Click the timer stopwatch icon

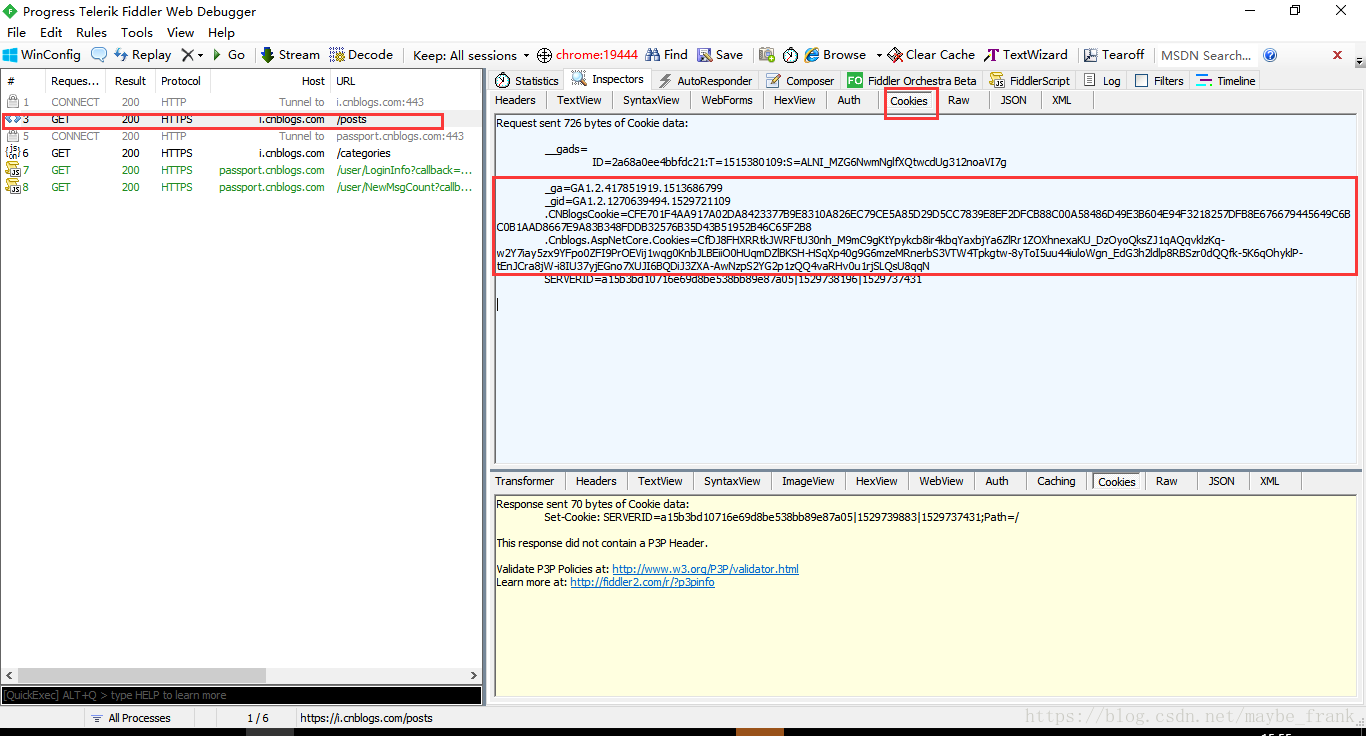790,55
